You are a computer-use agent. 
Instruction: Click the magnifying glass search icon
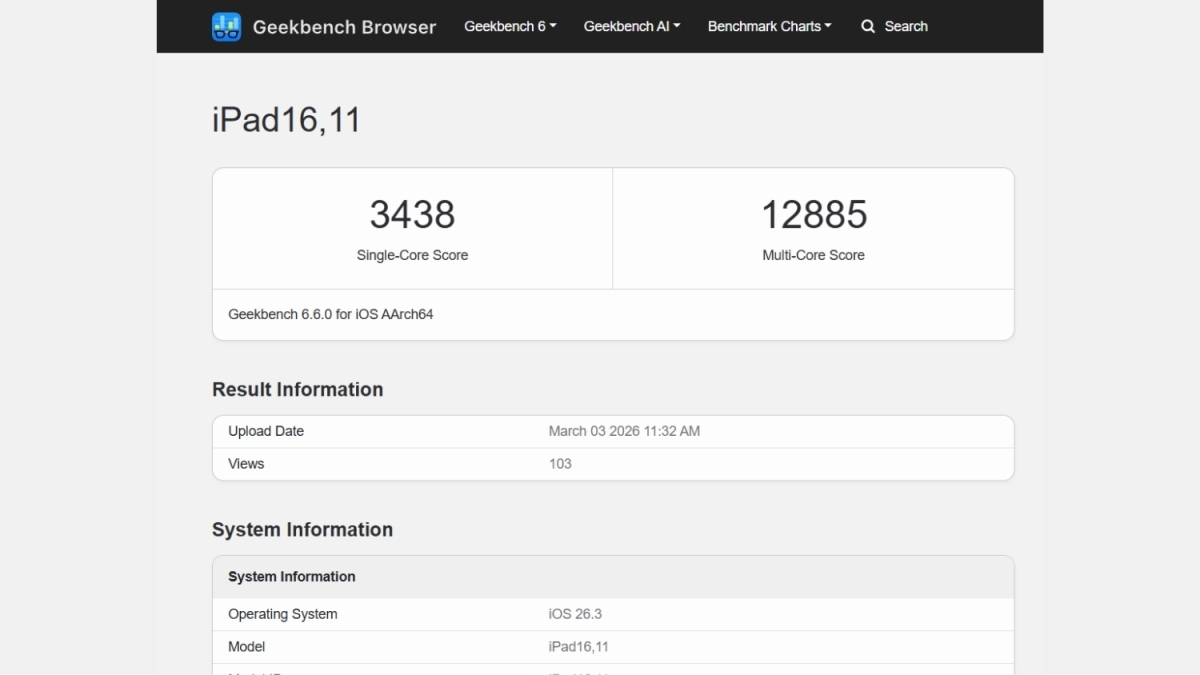(867, 26)
